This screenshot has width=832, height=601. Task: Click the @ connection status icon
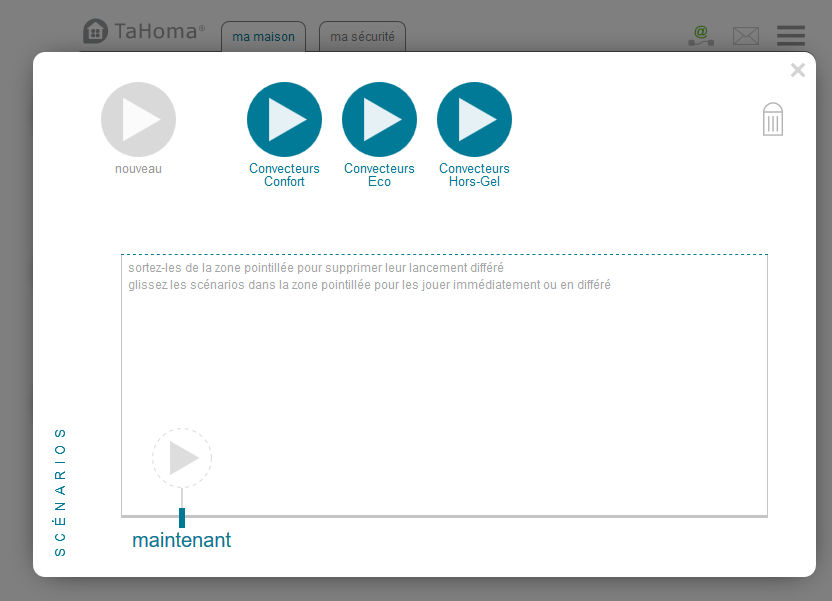click(x=700, y=36)
